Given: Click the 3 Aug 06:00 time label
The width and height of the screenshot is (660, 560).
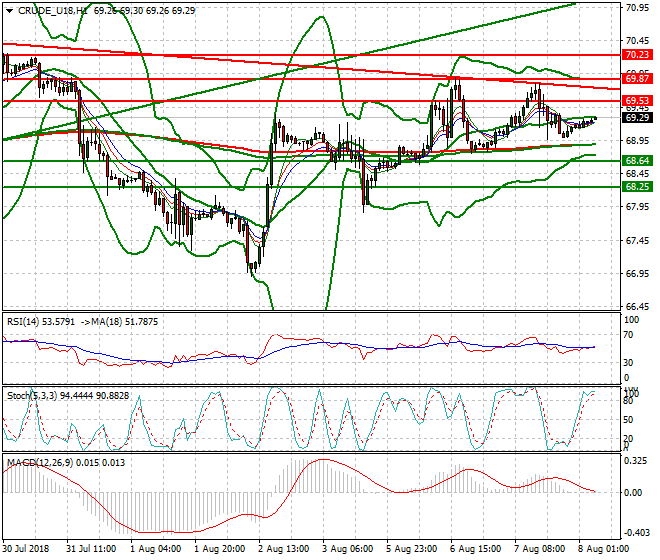Looking at the screenshot, I should click(348, 549).
